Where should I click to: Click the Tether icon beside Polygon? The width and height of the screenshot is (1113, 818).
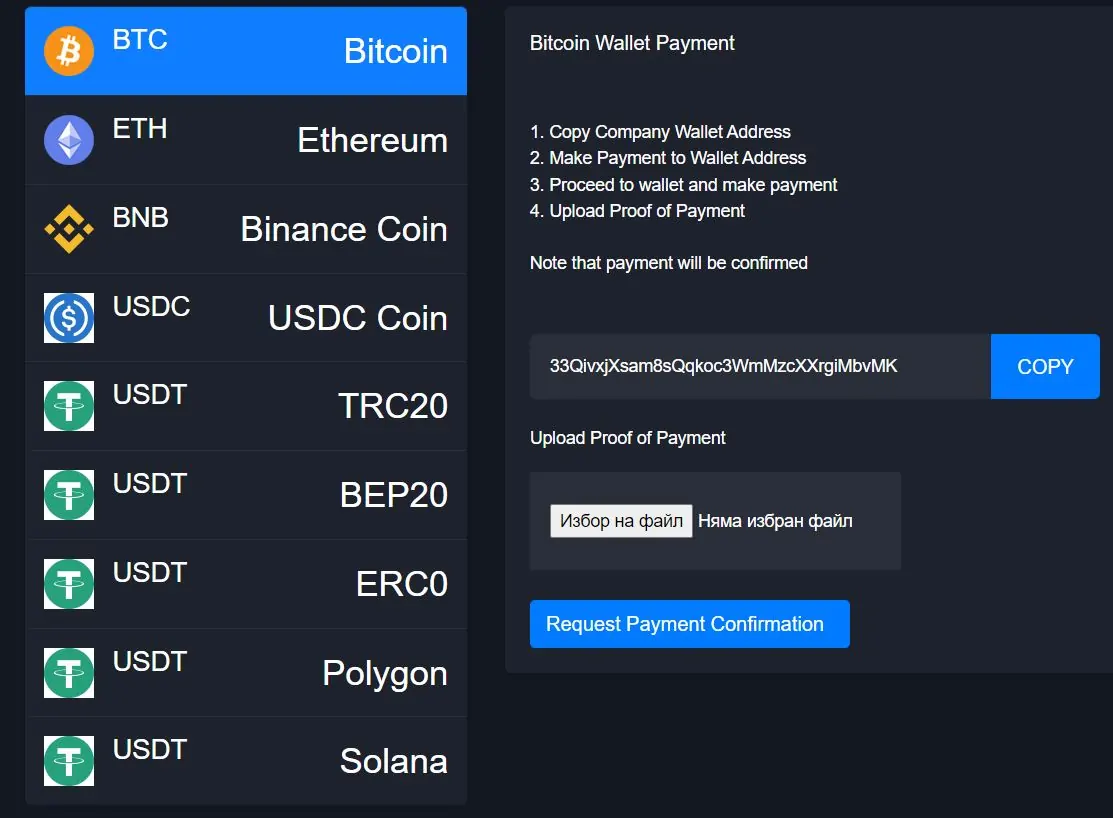[69, 672]
